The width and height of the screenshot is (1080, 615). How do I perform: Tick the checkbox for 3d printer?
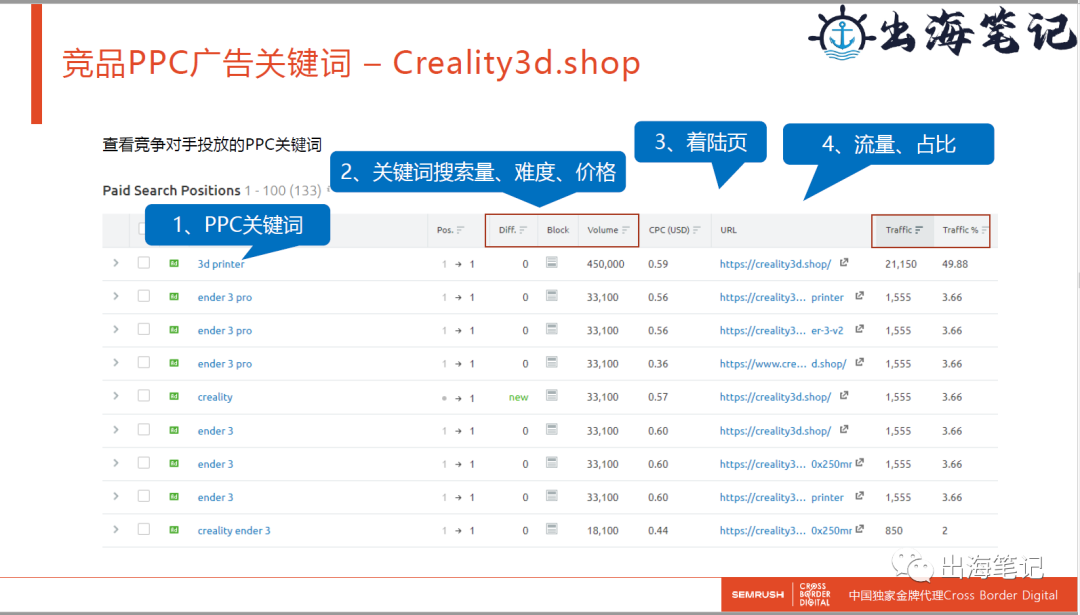pos(143,262)
